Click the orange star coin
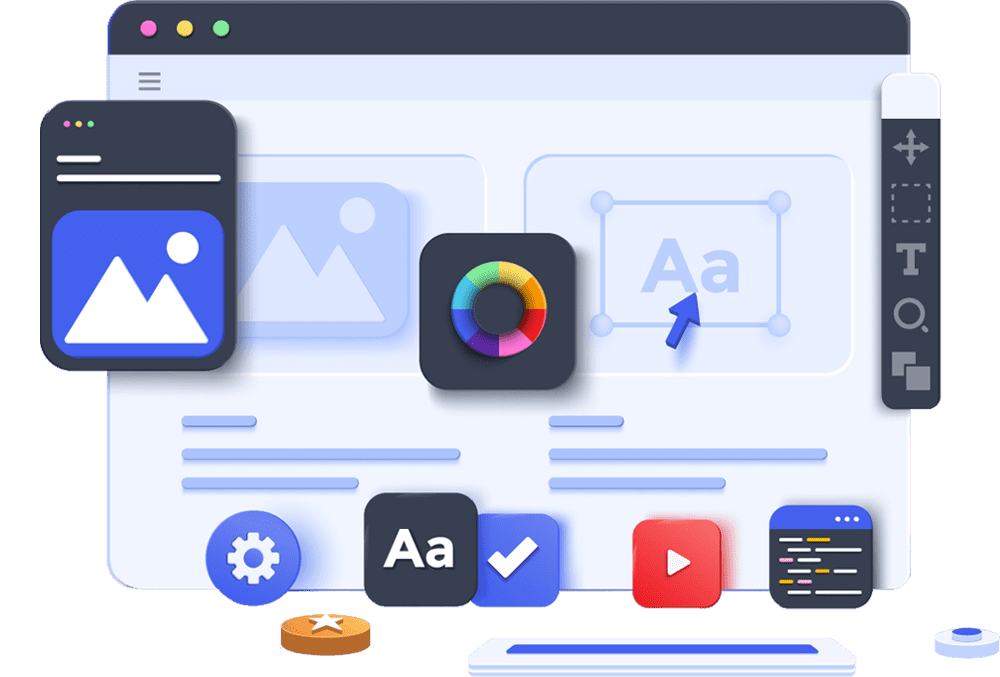This screenshot has width=1000, height=677. click(325, 629)
